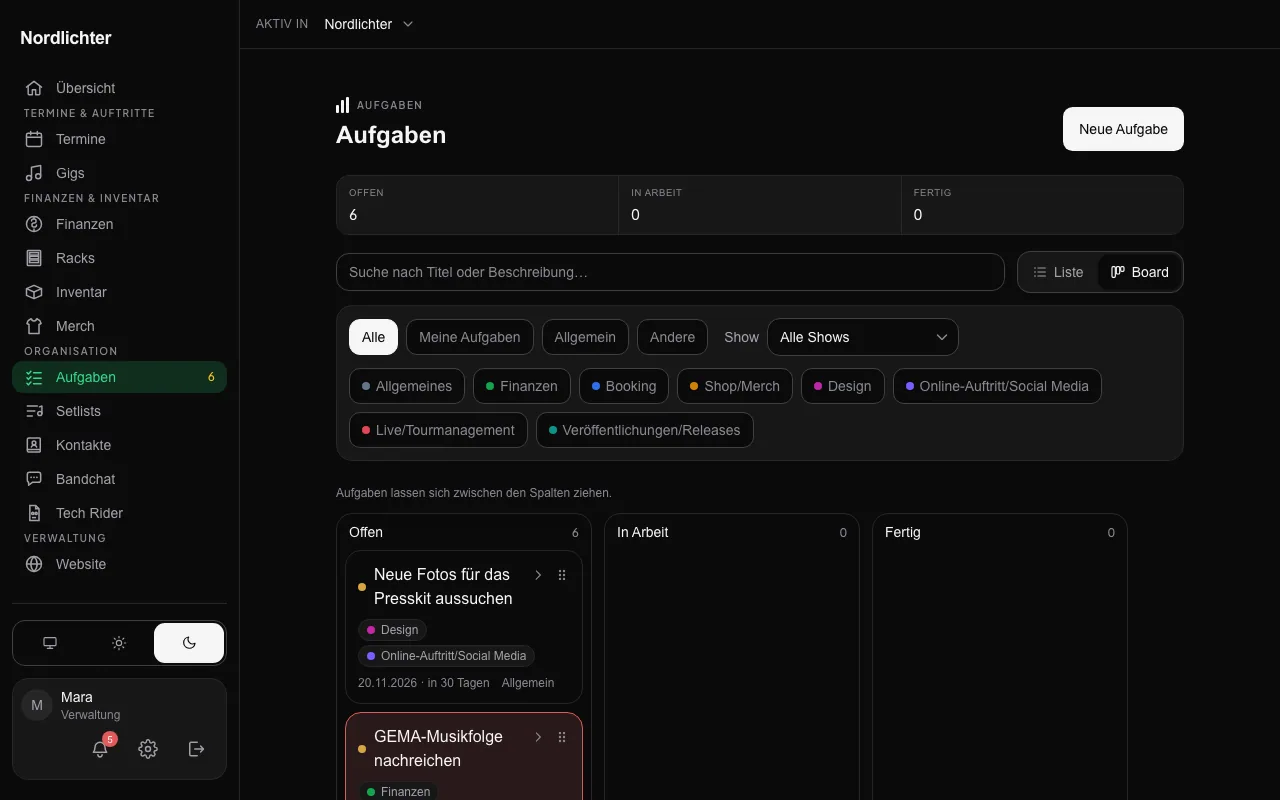The width and height of the screenshot is (1280, 800).
Task: Click the Merch shirt icon
Action: pos(34,326)
